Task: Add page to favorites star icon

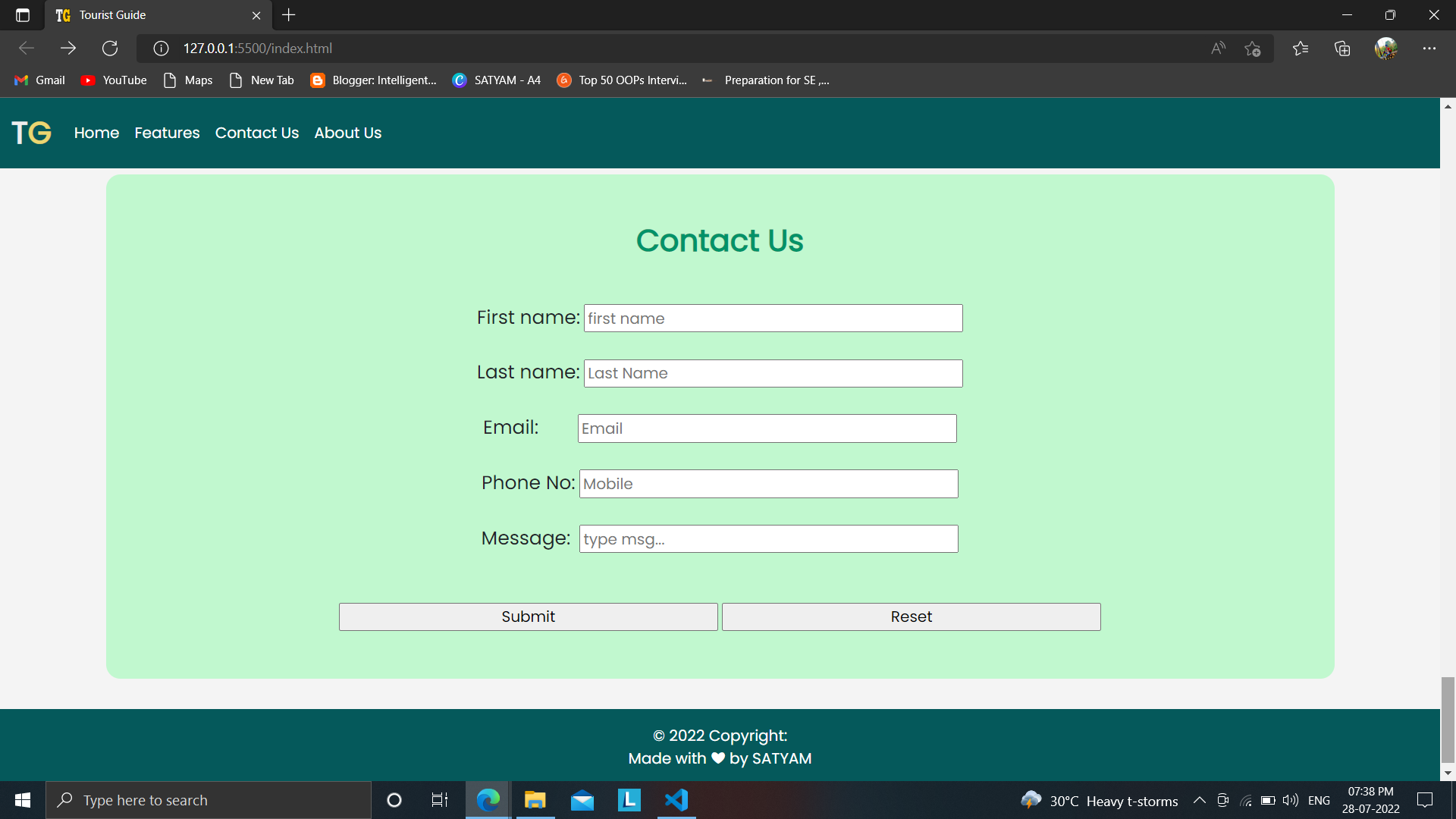Action: click(1252, 49)
